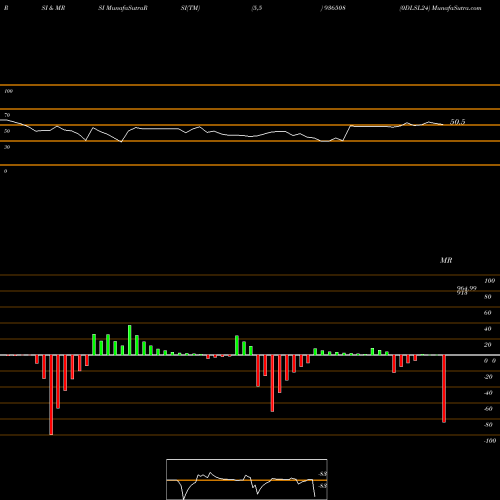Click the 'SI & MR' header label
Image resolution: width=500 pixels, height=500 pixels.
[53, 8]
